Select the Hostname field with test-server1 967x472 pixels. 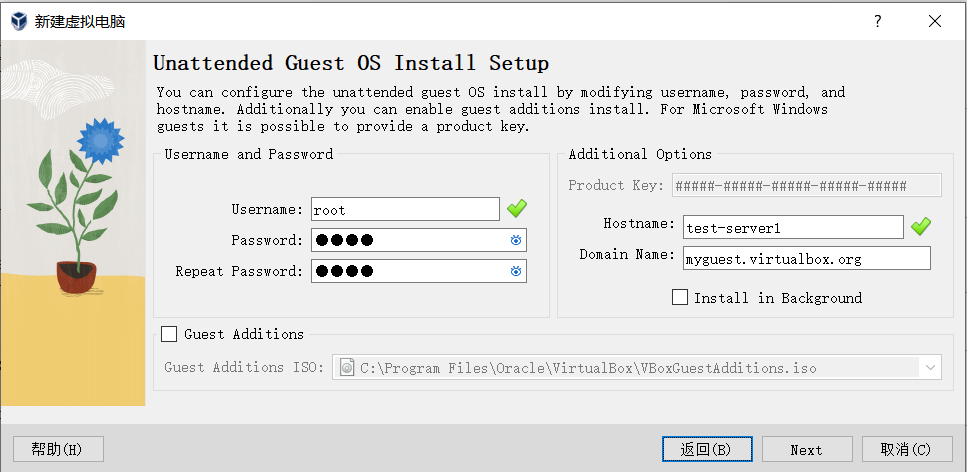point(793,227)
